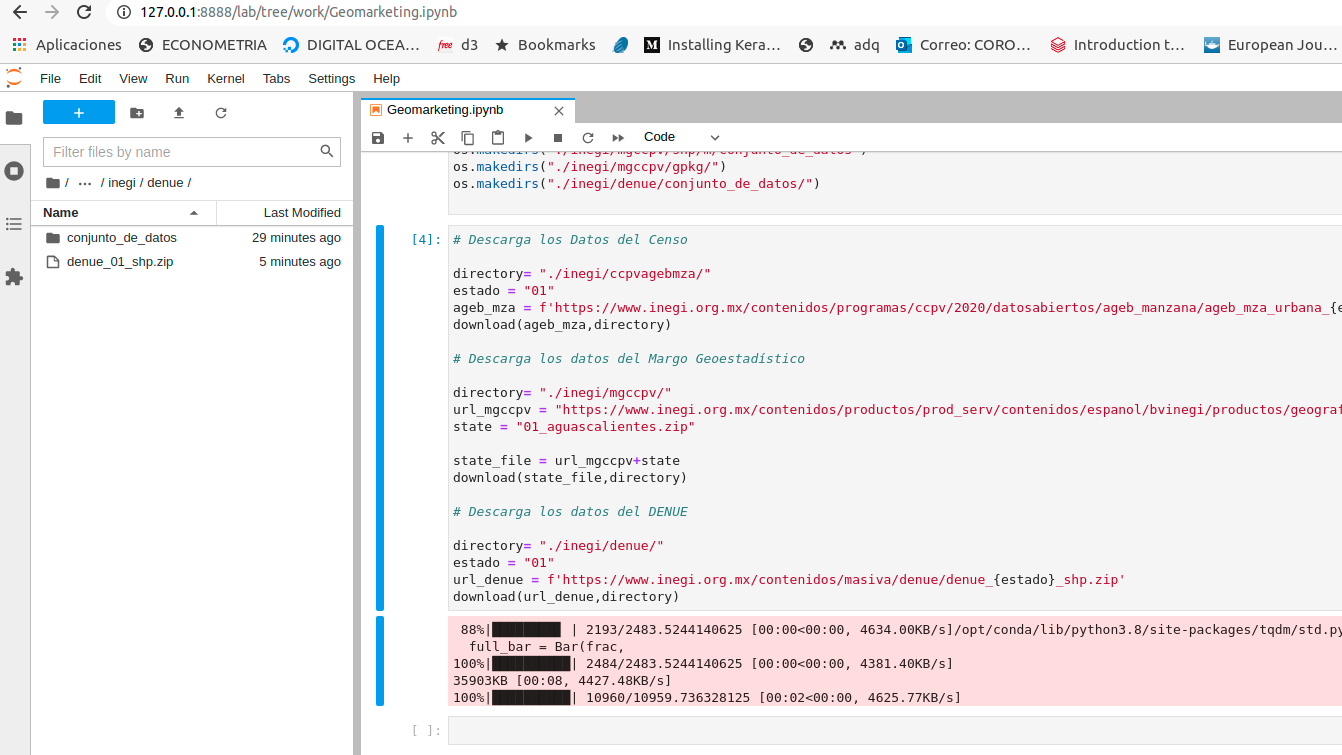Toggle Name column sort order

[59, 212]
